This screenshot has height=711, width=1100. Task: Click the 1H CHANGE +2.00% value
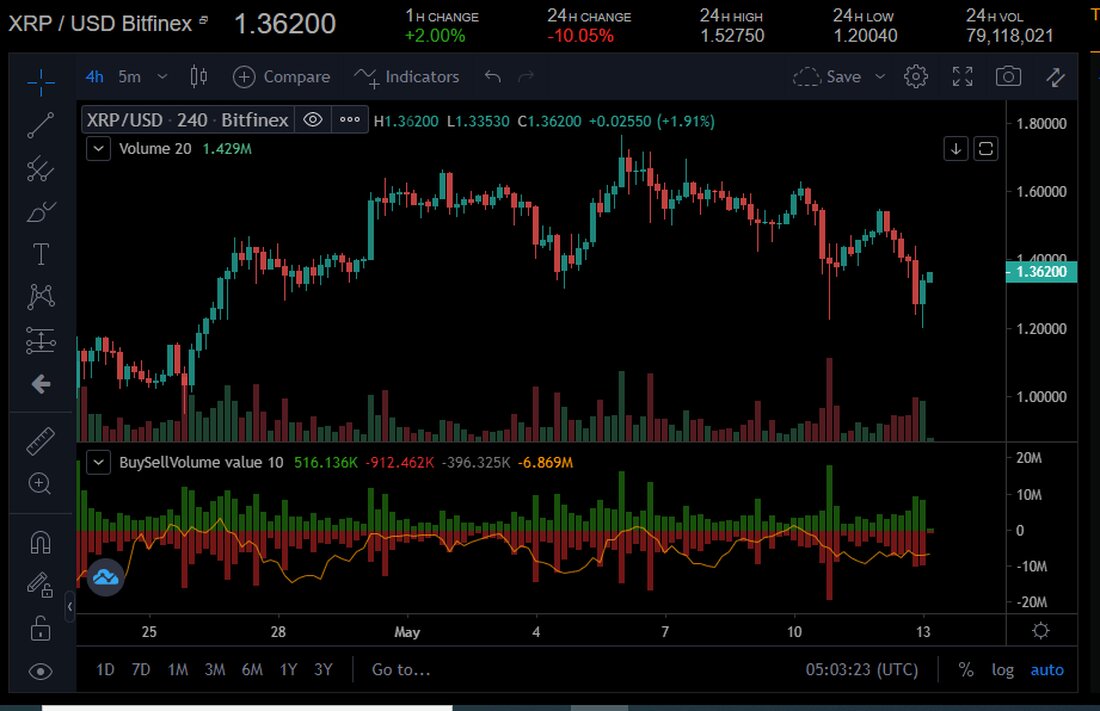435,36
